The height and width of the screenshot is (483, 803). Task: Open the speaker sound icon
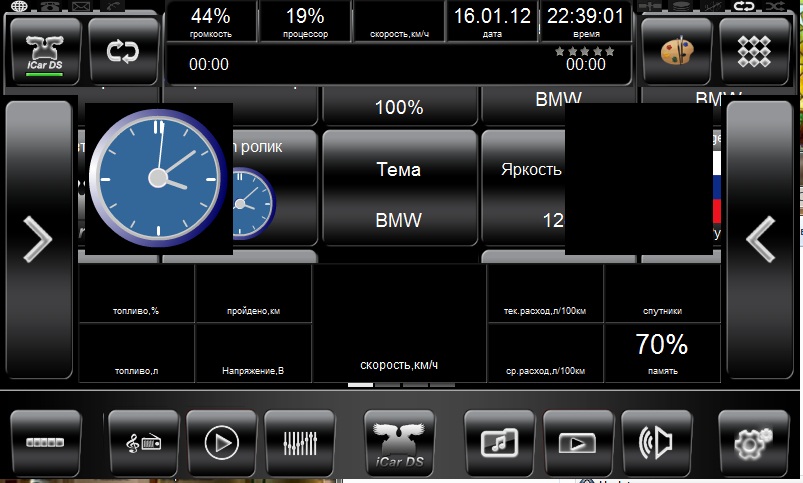click(x=656, y=441)
